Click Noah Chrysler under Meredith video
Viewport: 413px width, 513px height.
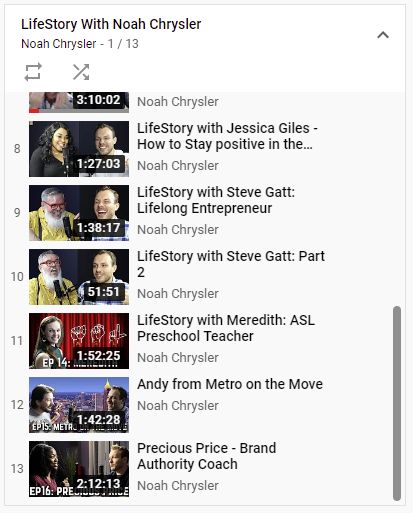click(x=178, y=358)
